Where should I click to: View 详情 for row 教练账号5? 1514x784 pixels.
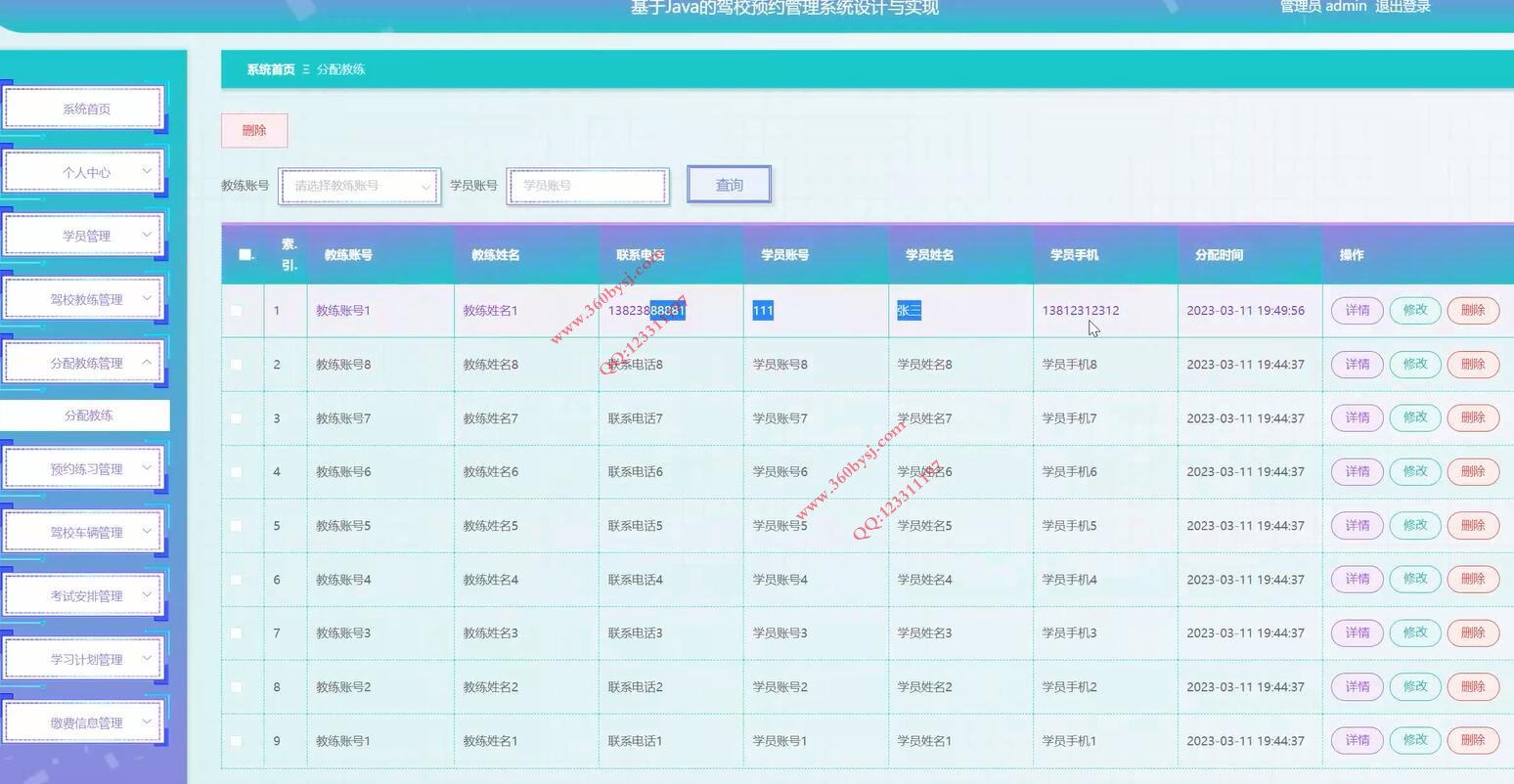point(1358,526)
